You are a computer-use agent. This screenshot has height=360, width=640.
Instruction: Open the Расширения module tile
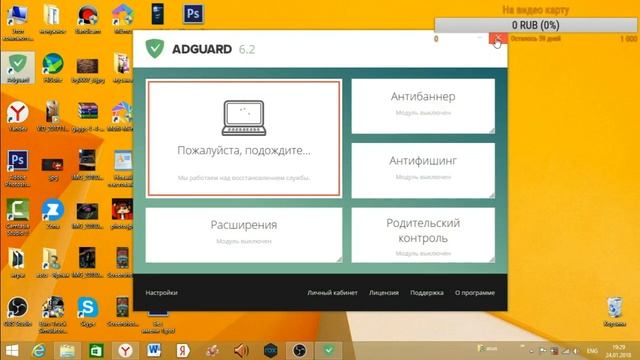(x=244, y=235)
